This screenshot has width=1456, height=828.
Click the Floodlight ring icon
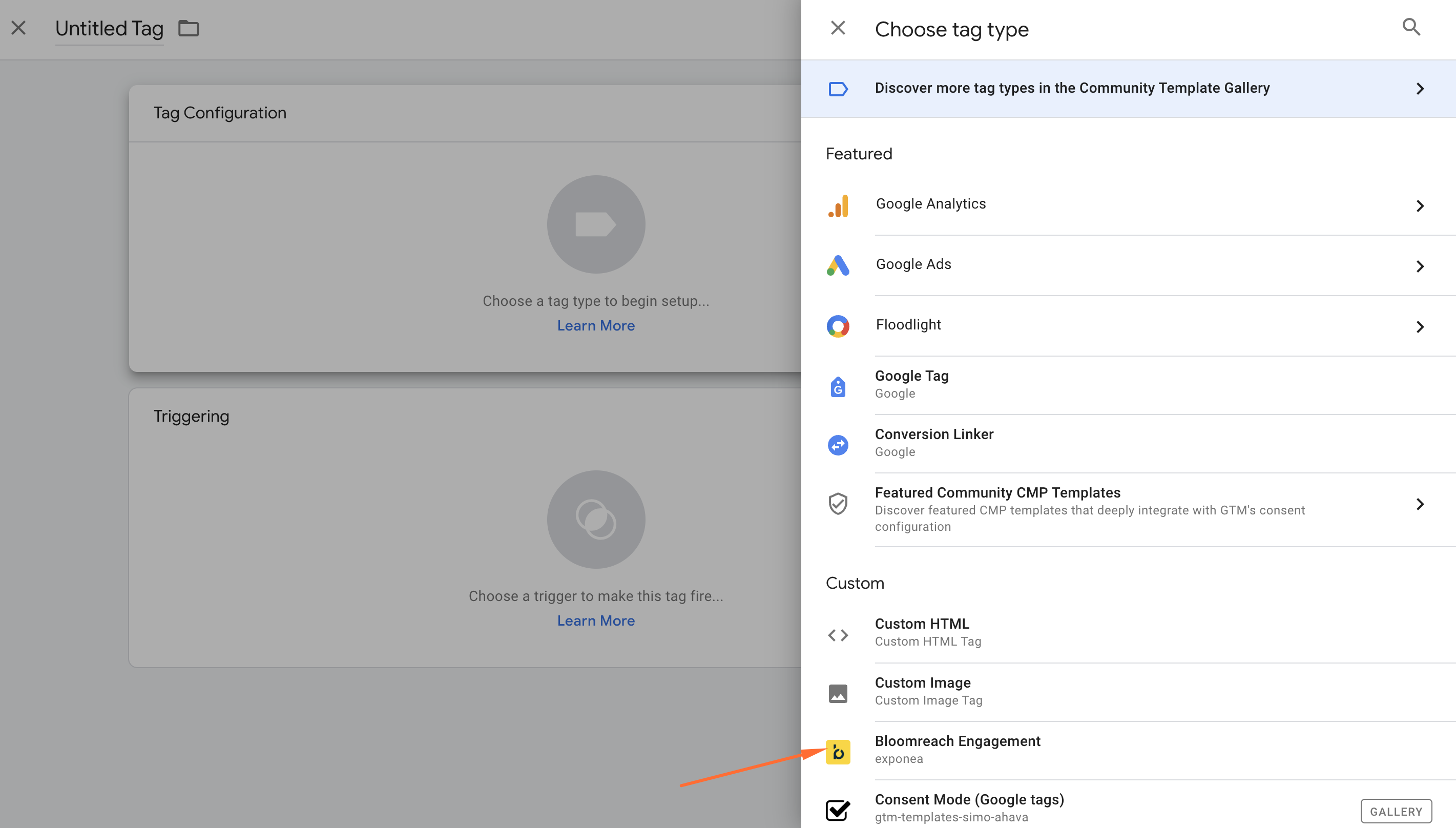[838, 326]
